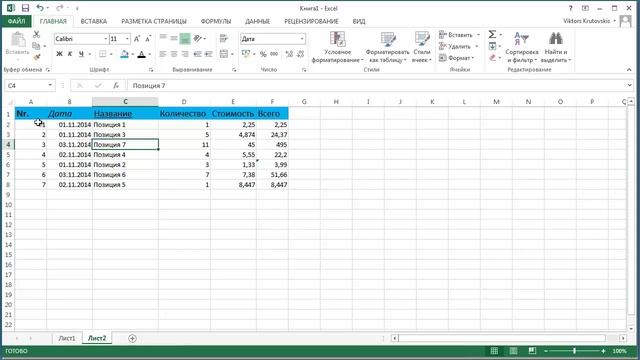640x360 pixels.
Task: Switch to ВСТАВКА ribbon tab
Action: point(93,21)
